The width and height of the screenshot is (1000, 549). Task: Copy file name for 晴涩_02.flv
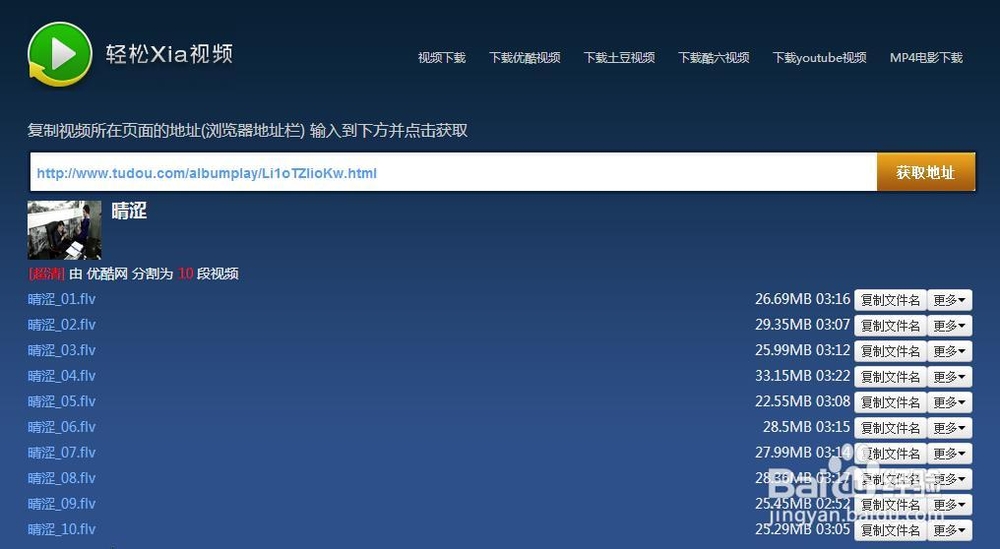pyautogui.click(x=890, y=325)
